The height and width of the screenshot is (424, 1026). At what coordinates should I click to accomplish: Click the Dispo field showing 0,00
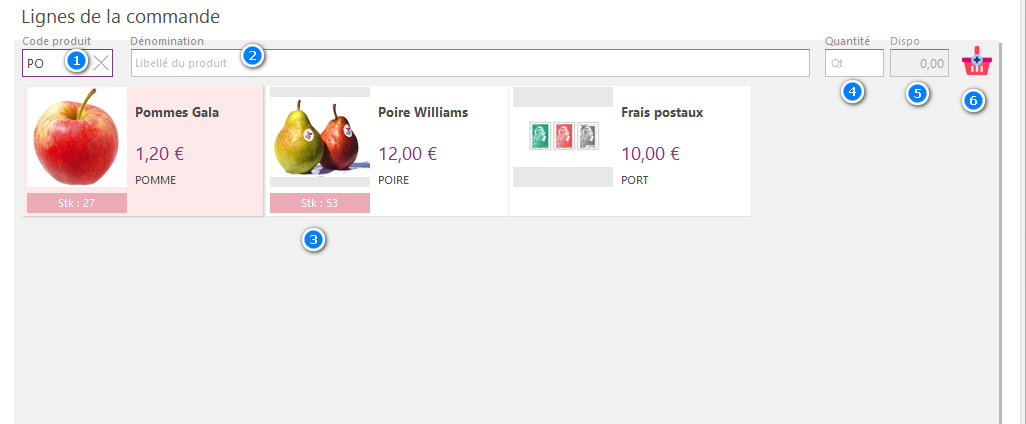pyautogui.click(x=919, y=63)
